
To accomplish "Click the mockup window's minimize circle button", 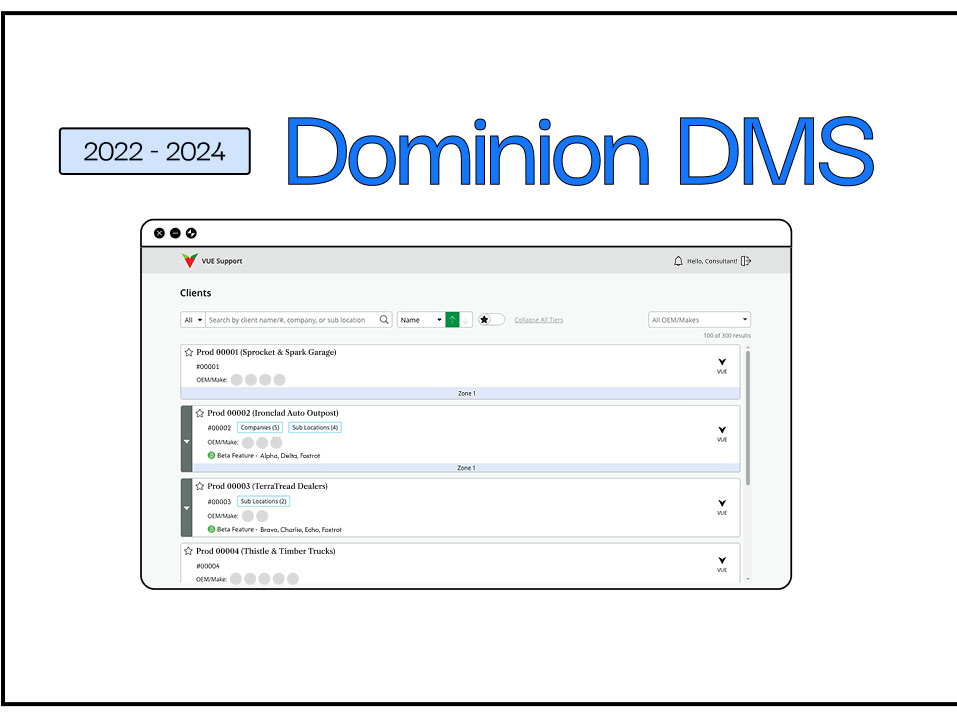I will pyautogui.click(x=175, y=233).
